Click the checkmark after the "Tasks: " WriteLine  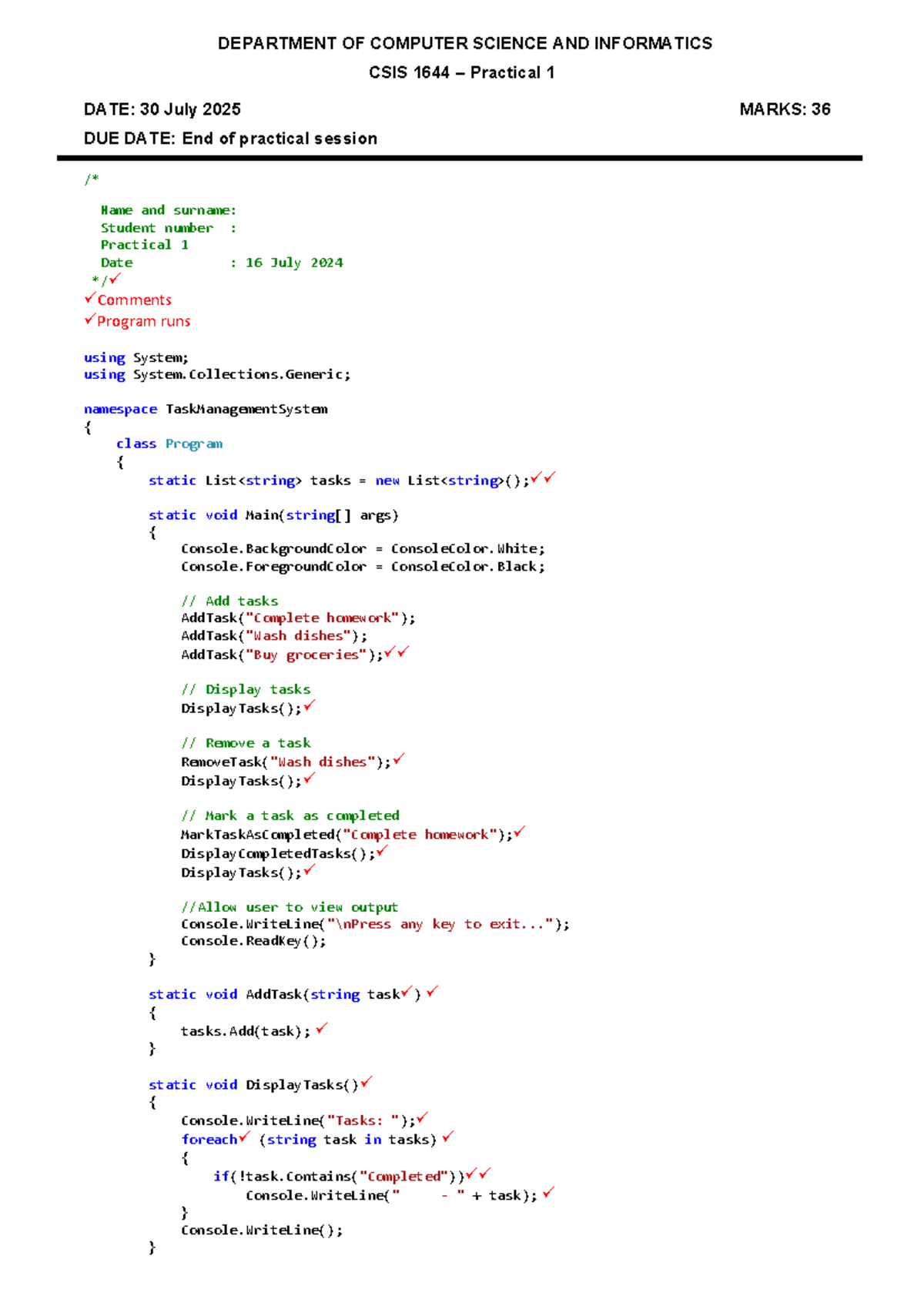tap(422, 1118)
